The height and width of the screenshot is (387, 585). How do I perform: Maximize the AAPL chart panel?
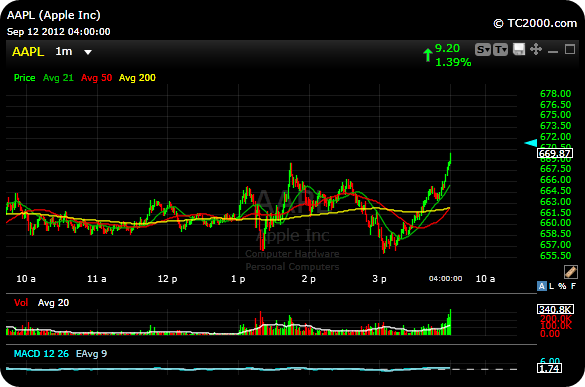[x=570, y=49]
